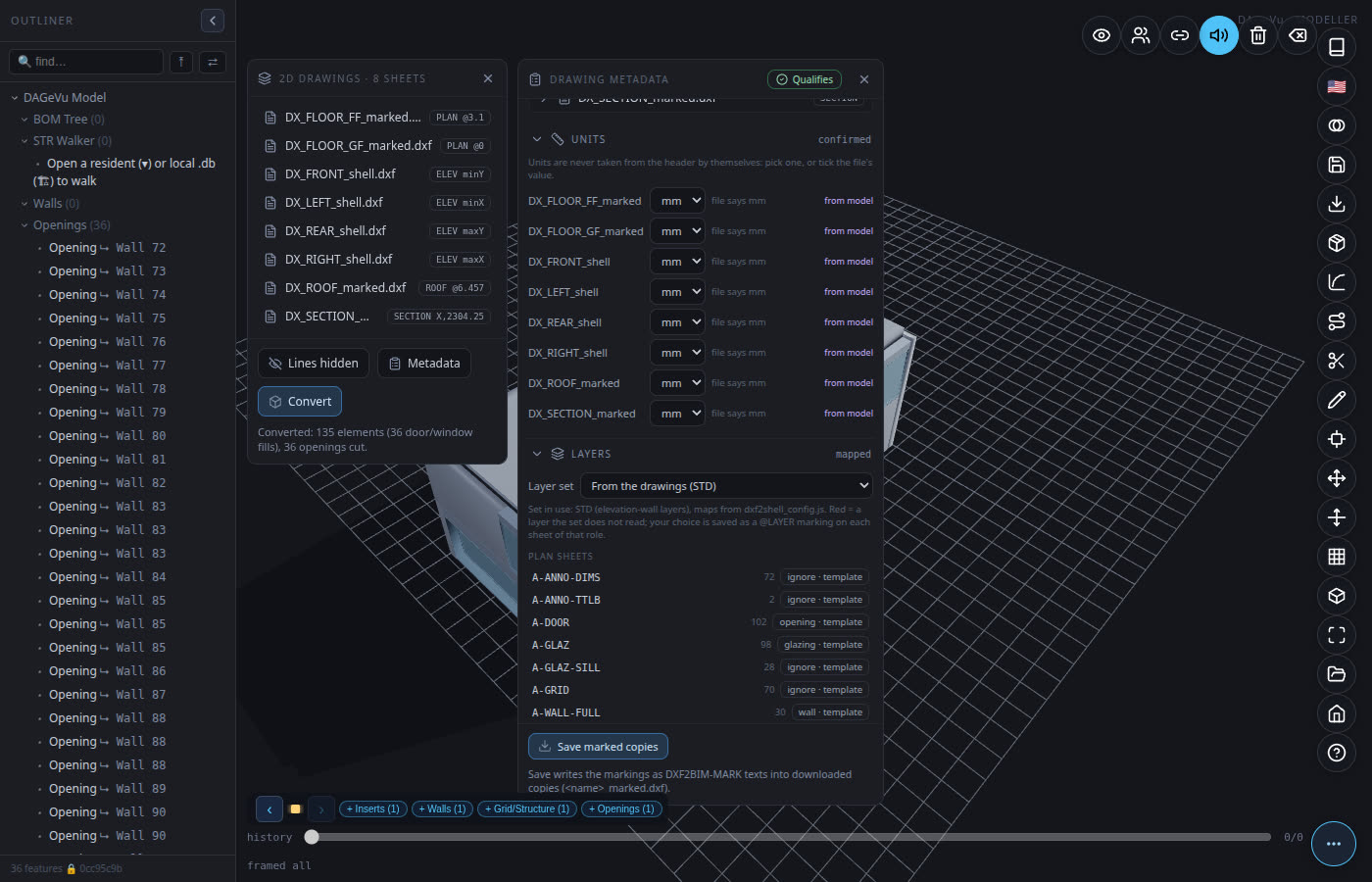Click the download tray icon in right toolbar
This screenshot has width=1372, height=882.
coord(1337,204)
